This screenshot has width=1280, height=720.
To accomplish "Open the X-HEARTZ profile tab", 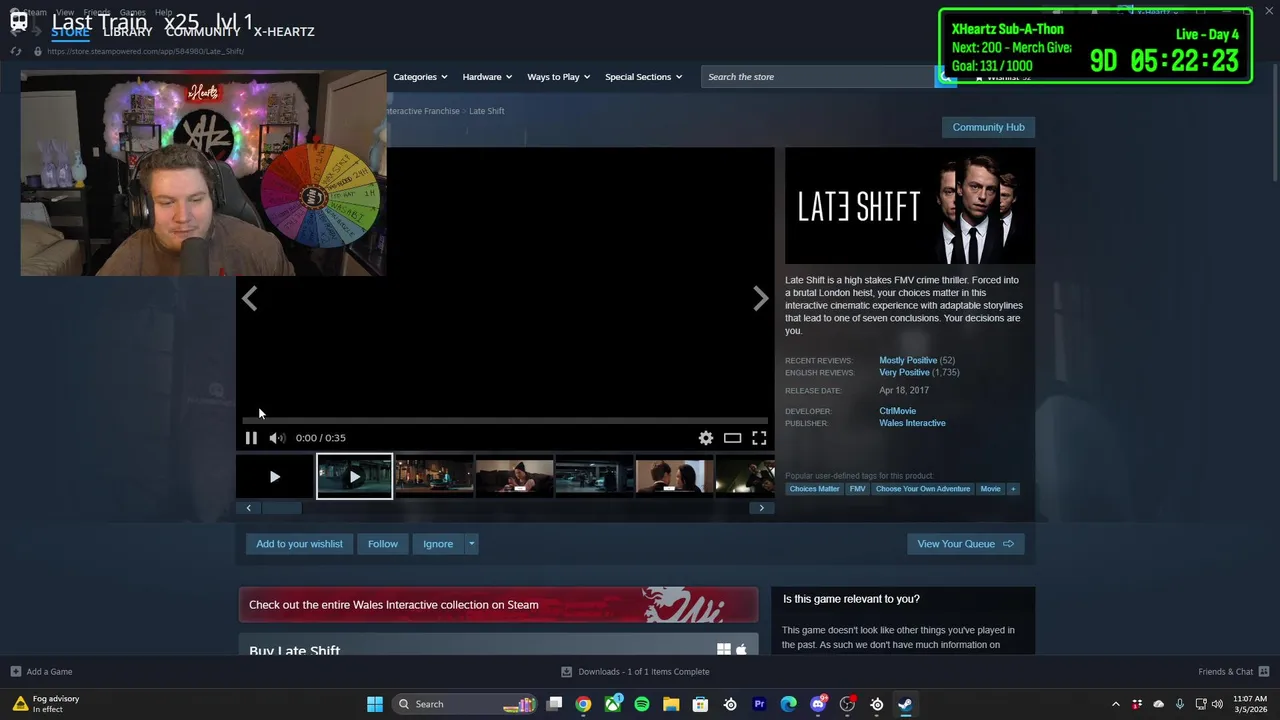I will click(284, 32).
